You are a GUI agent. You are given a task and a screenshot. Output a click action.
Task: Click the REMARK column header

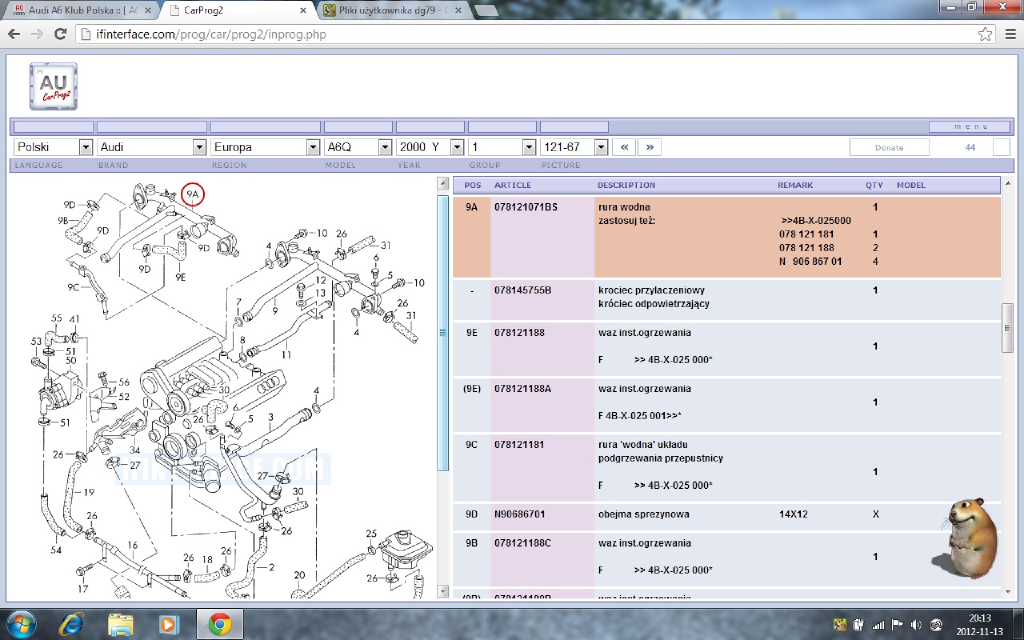[x=795, y=185]
